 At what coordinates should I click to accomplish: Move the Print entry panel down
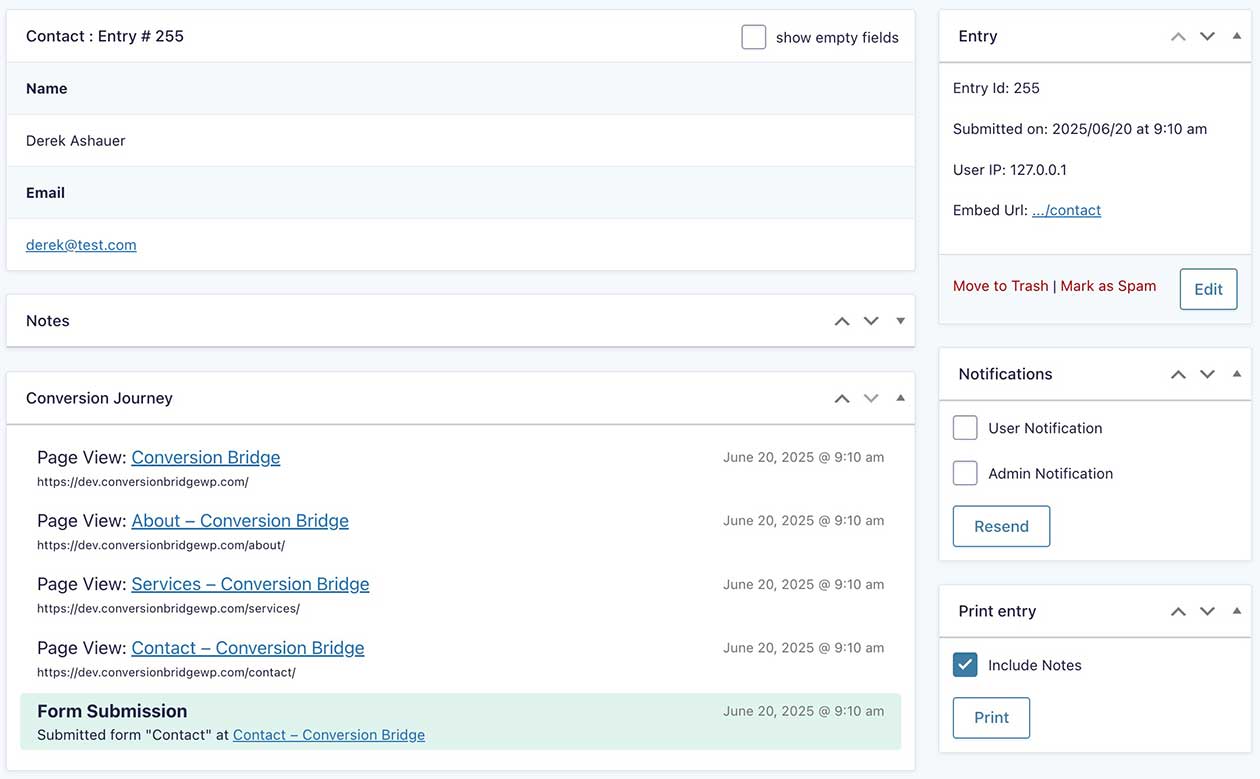point(1207,611)
